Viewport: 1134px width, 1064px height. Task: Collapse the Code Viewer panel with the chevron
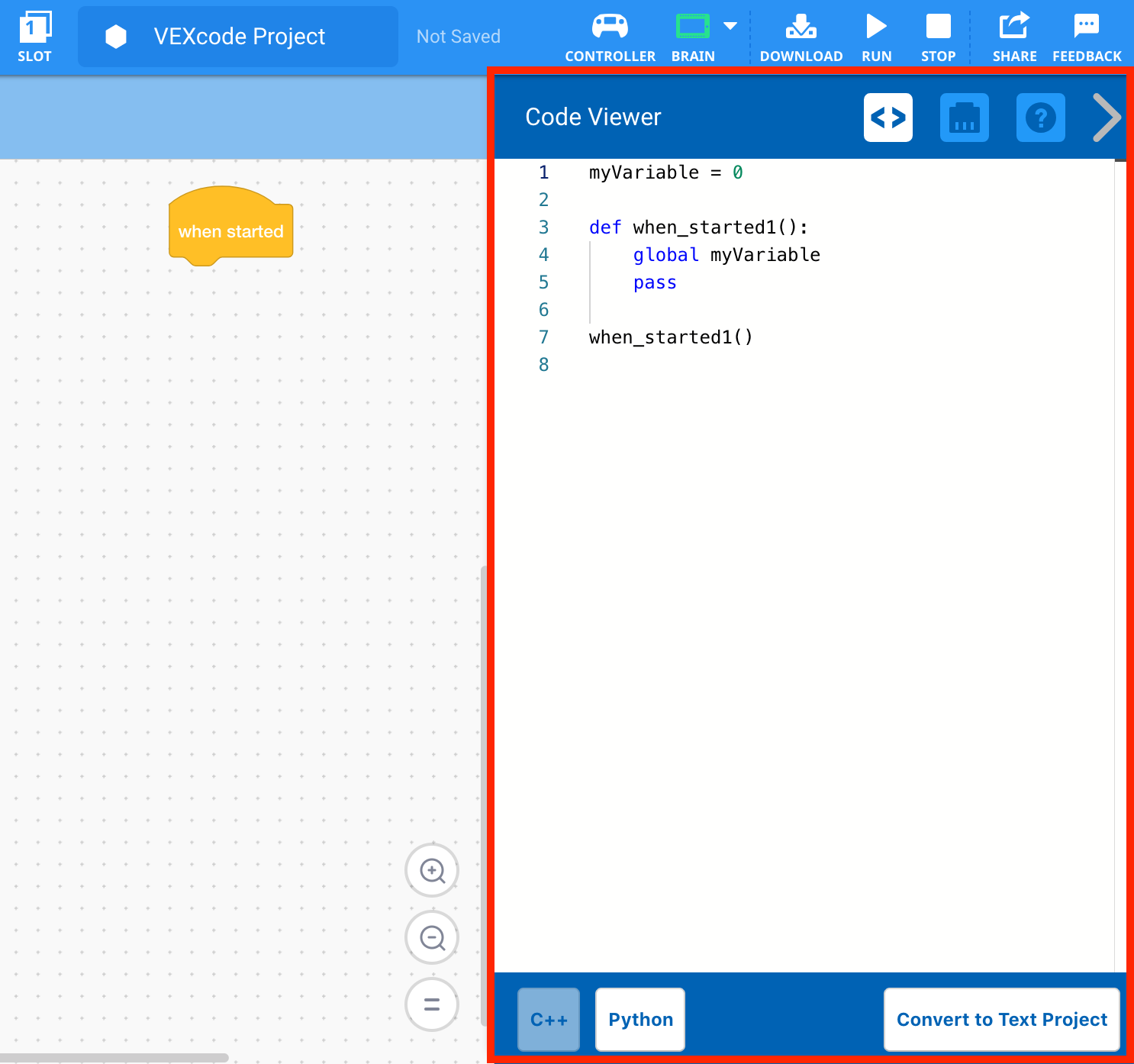1106,118
